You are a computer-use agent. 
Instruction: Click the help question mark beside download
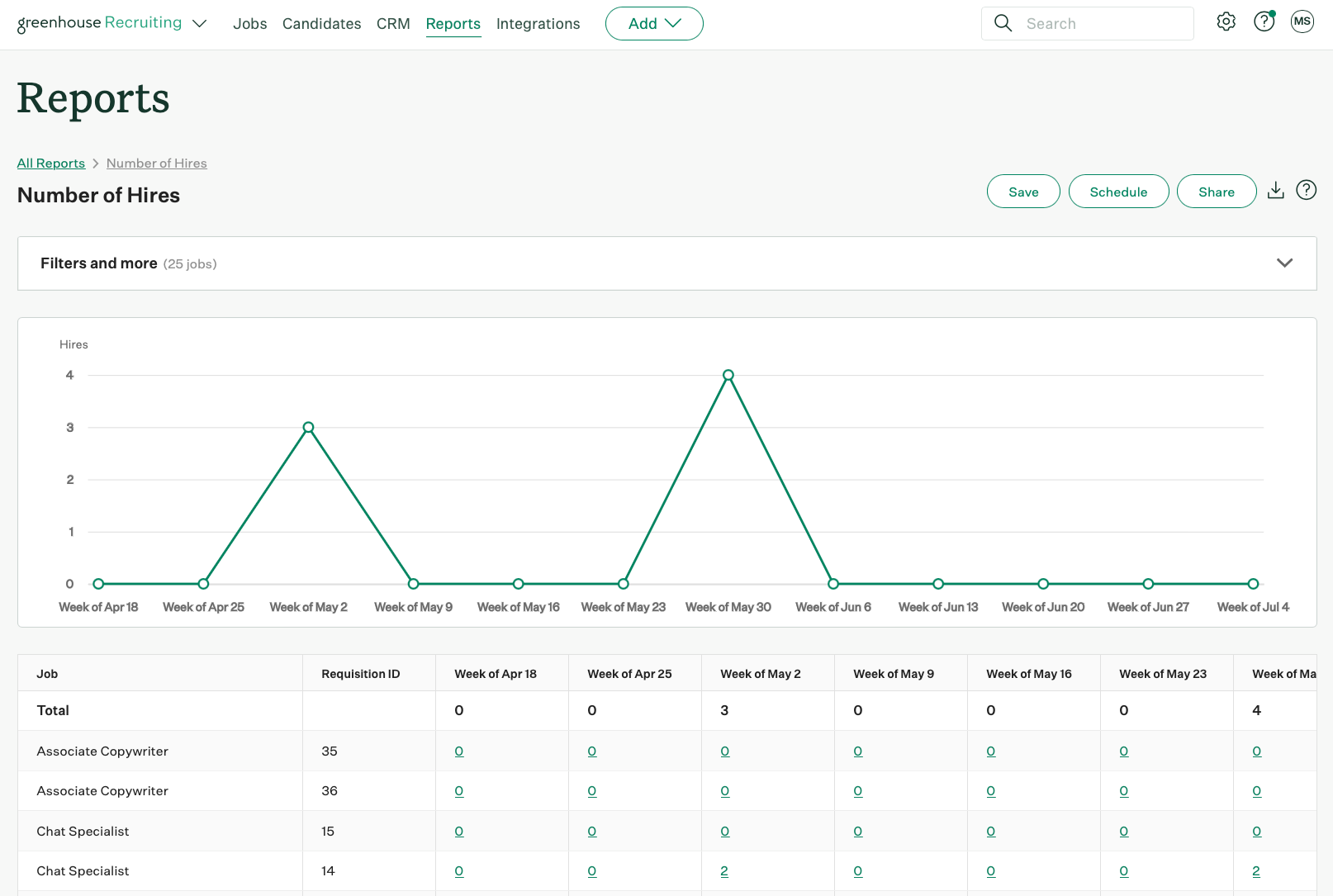point(1306,190)
